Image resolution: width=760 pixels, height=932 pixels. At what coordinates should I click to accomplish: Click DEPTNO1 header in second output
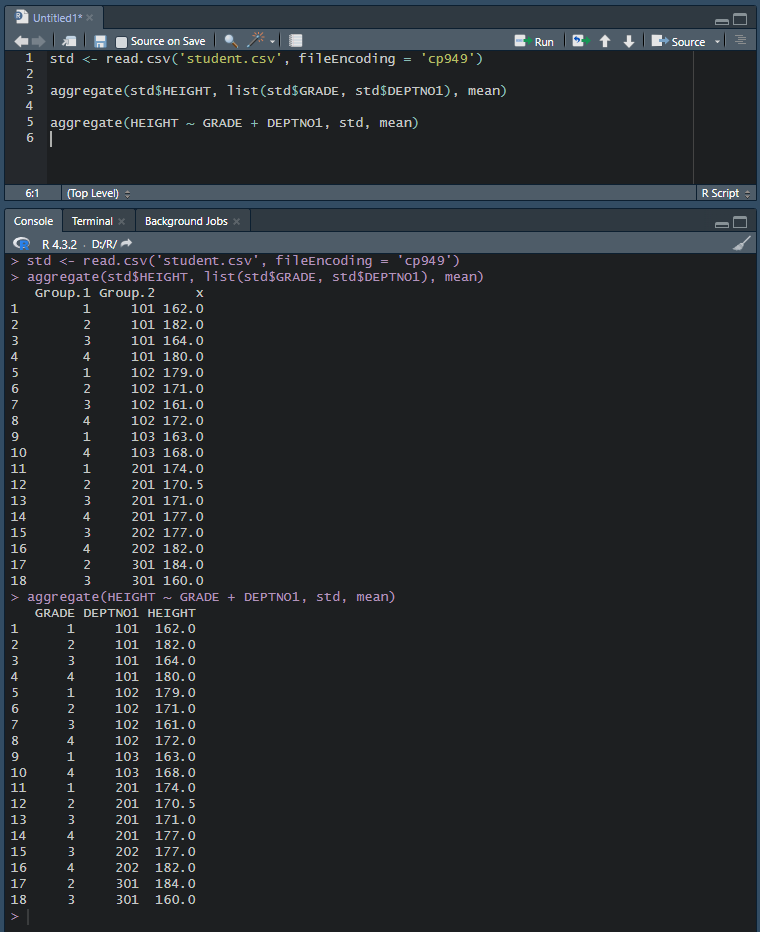(111, 613)
